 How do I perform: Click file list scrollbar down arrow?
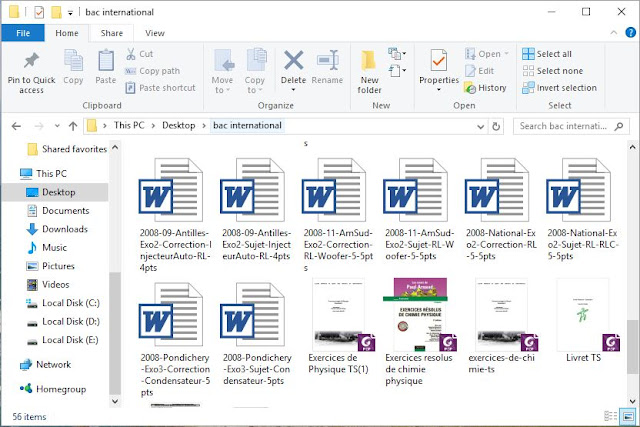coord(632,401)
